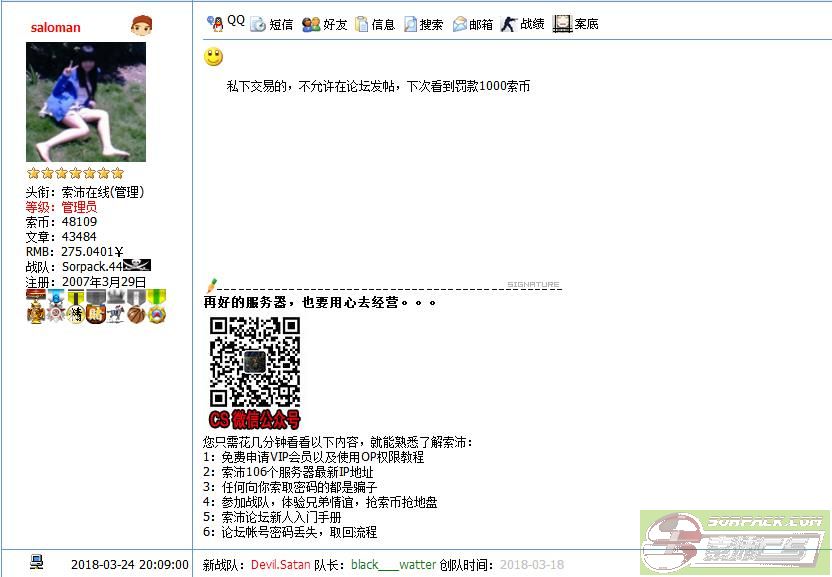Open the Devil.Satan team link
This screenshot has width=832, height=577.
point(281,565)
